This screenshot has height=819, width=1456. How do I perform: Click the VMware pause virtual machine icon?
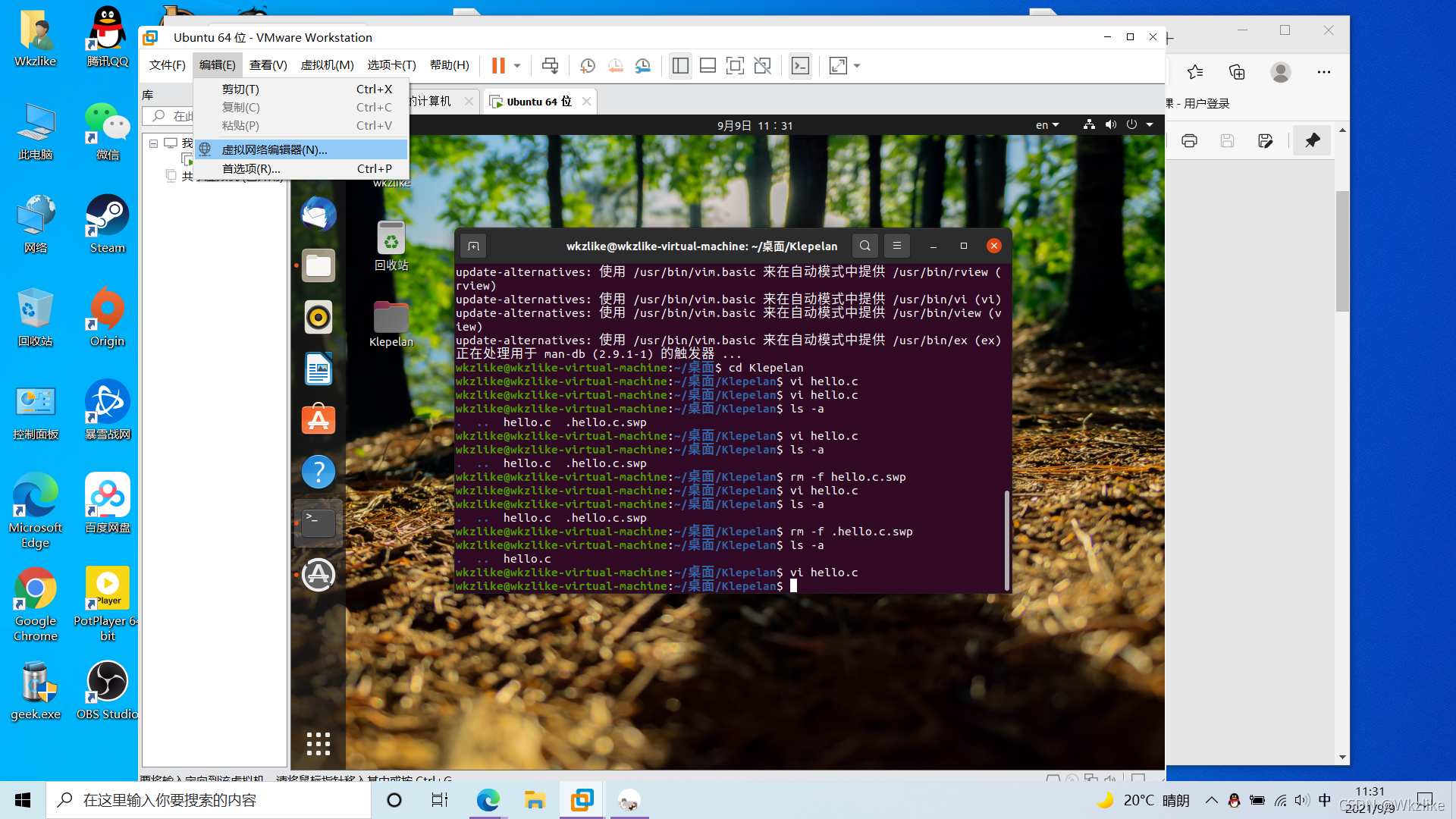click(x=498, y=66)
